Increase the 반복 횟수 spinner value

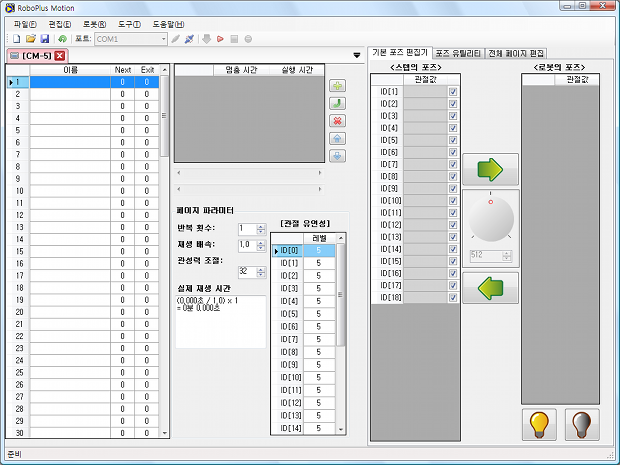coord(261,226)
